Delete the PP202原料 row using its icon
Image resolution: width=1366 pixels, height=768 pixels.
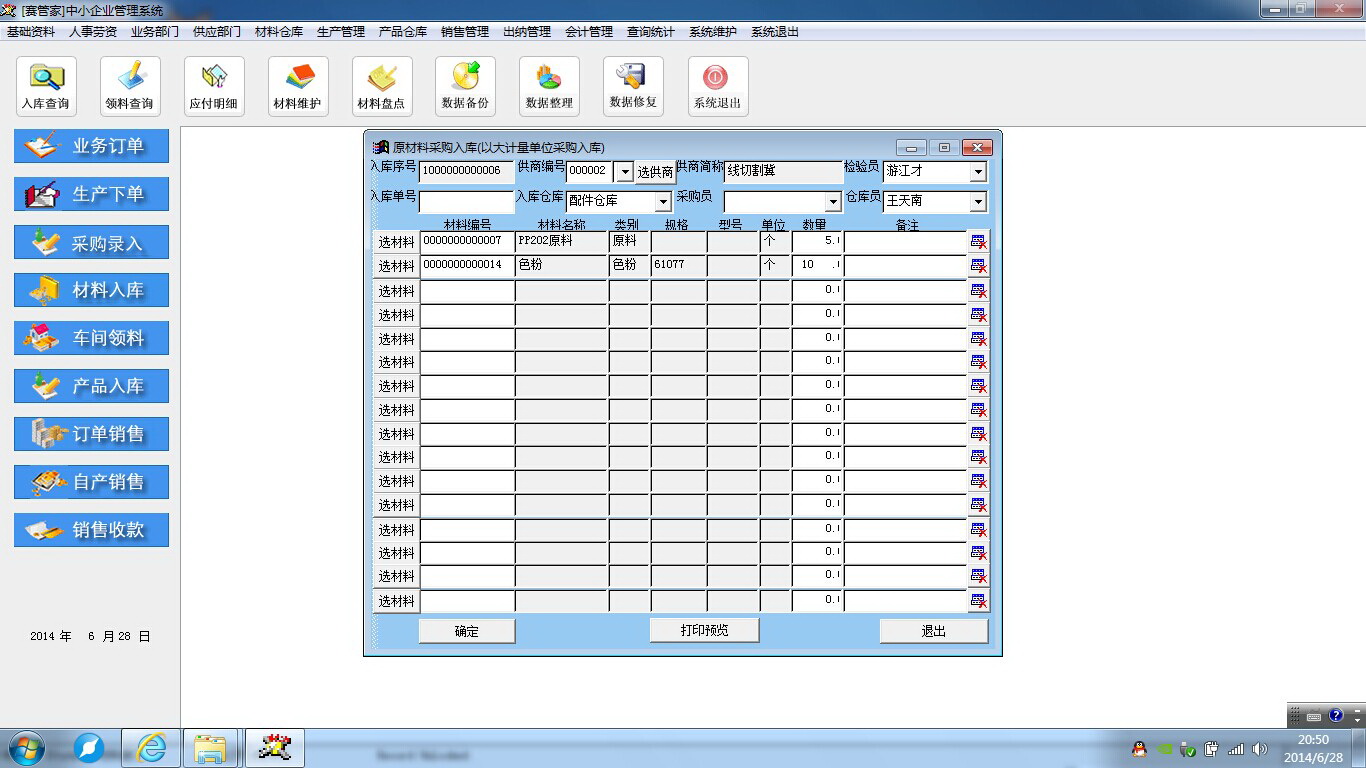pyautogui.click(x=978, y=242)
